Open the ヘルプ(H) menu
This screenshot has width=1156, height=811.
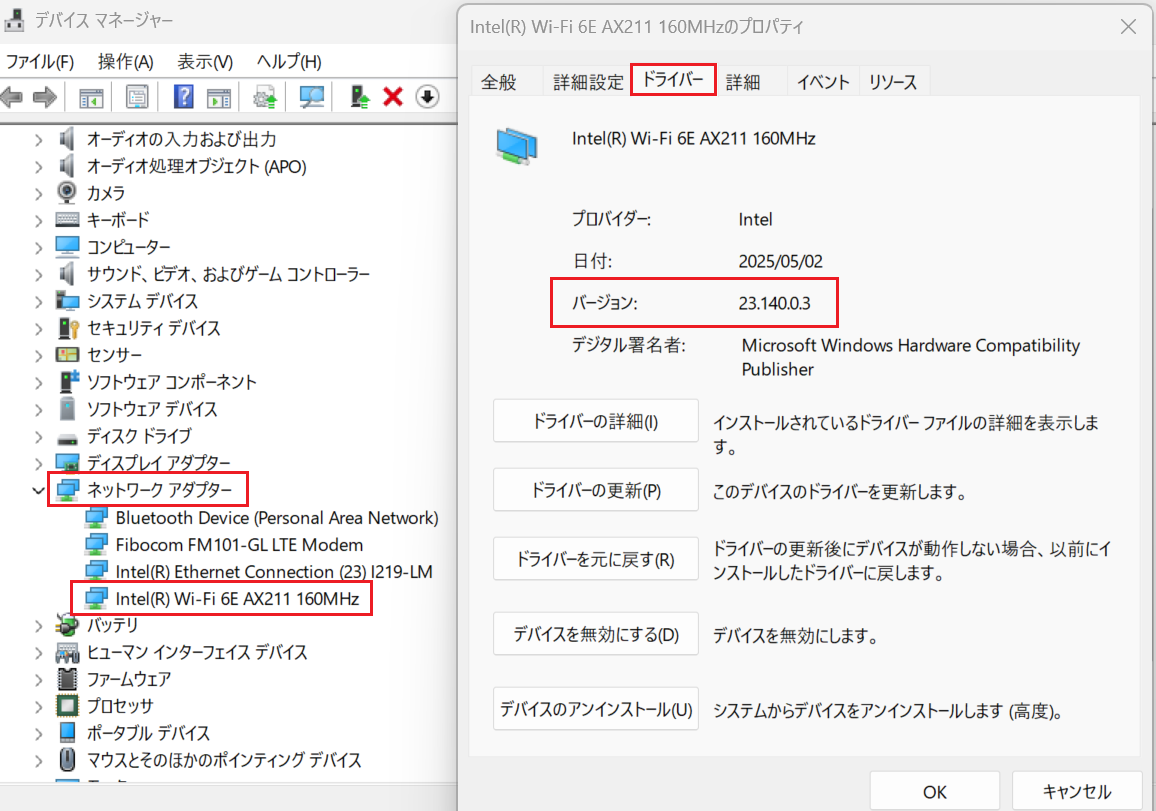[x=289, y=61]
